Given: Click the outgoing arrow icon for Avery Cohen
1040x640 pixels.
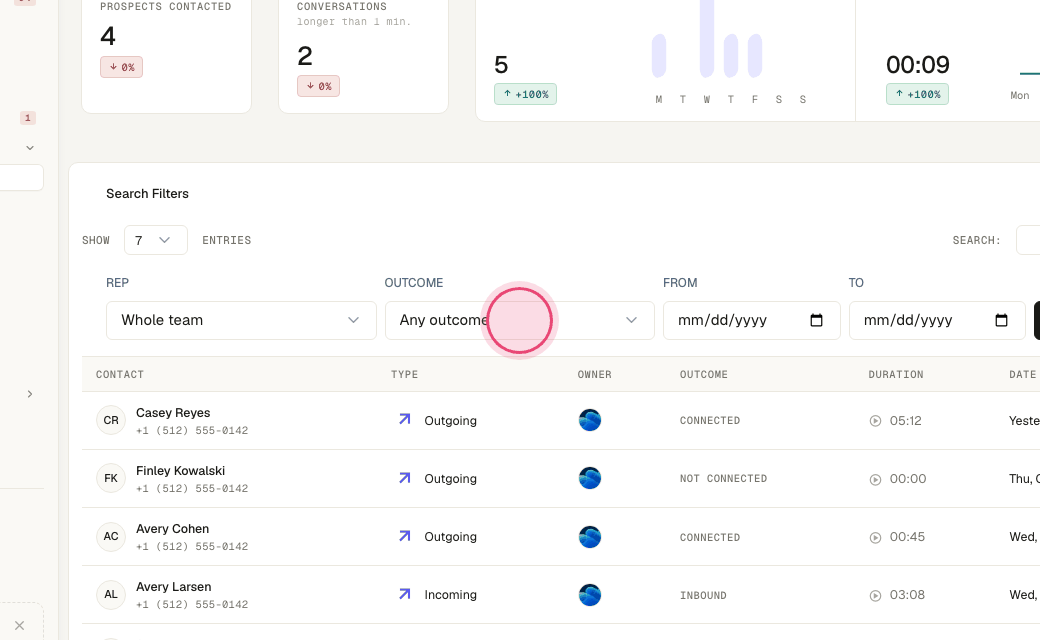Looking at the screenshot, I should click(x=405, y=535).
